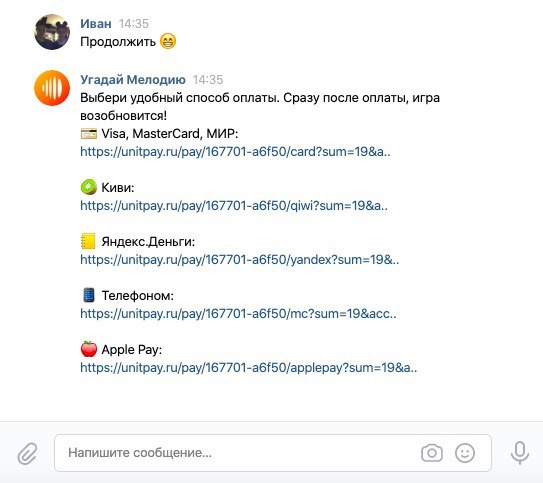Open the Иван sender name
Image resolution: width=543 pixels, height=483 pixels.
tap(96, 24)
